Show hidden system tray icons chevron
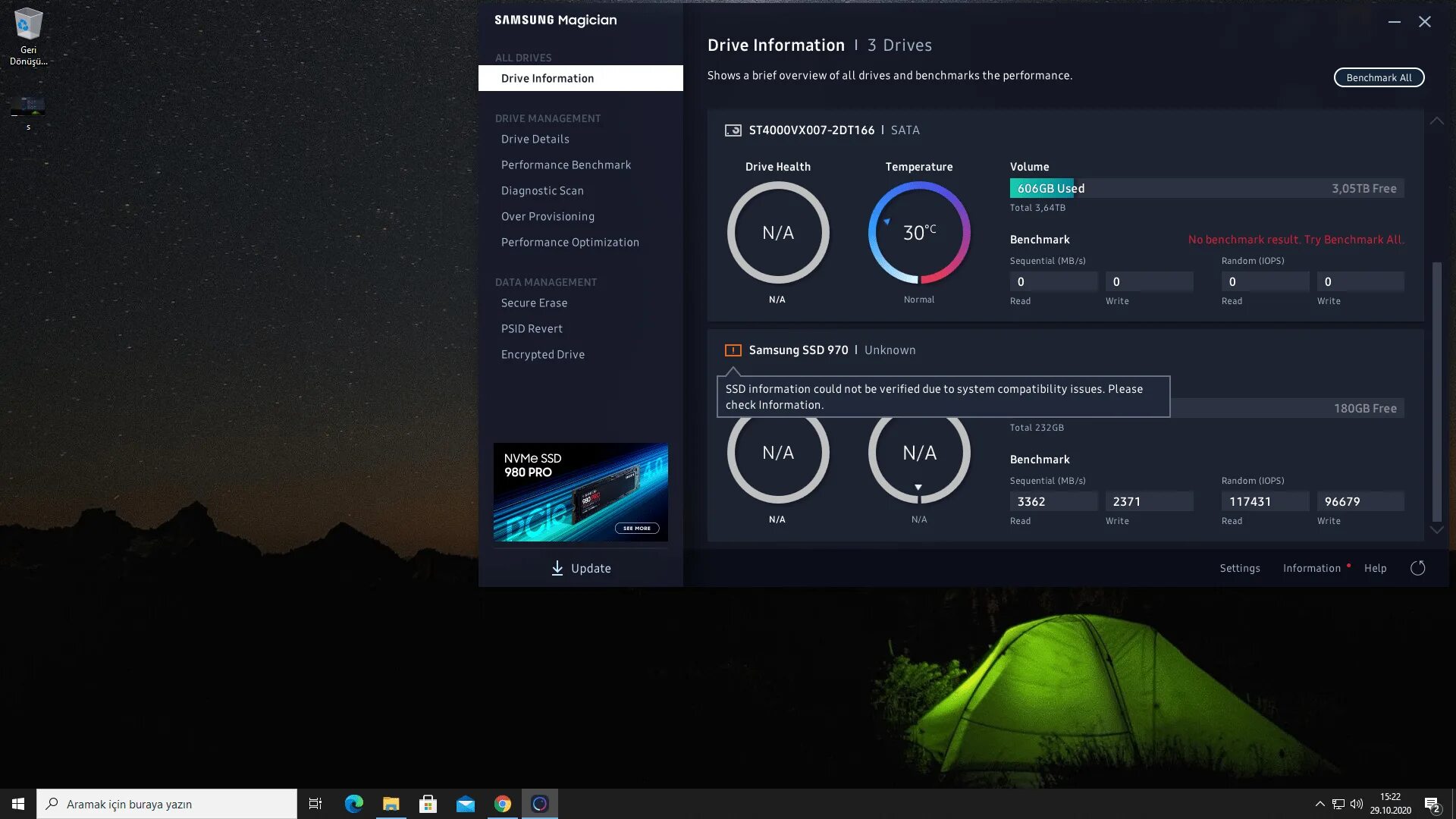This screenshot has height=819, width=1456. pyautogui.click(x=1319, y=804)
